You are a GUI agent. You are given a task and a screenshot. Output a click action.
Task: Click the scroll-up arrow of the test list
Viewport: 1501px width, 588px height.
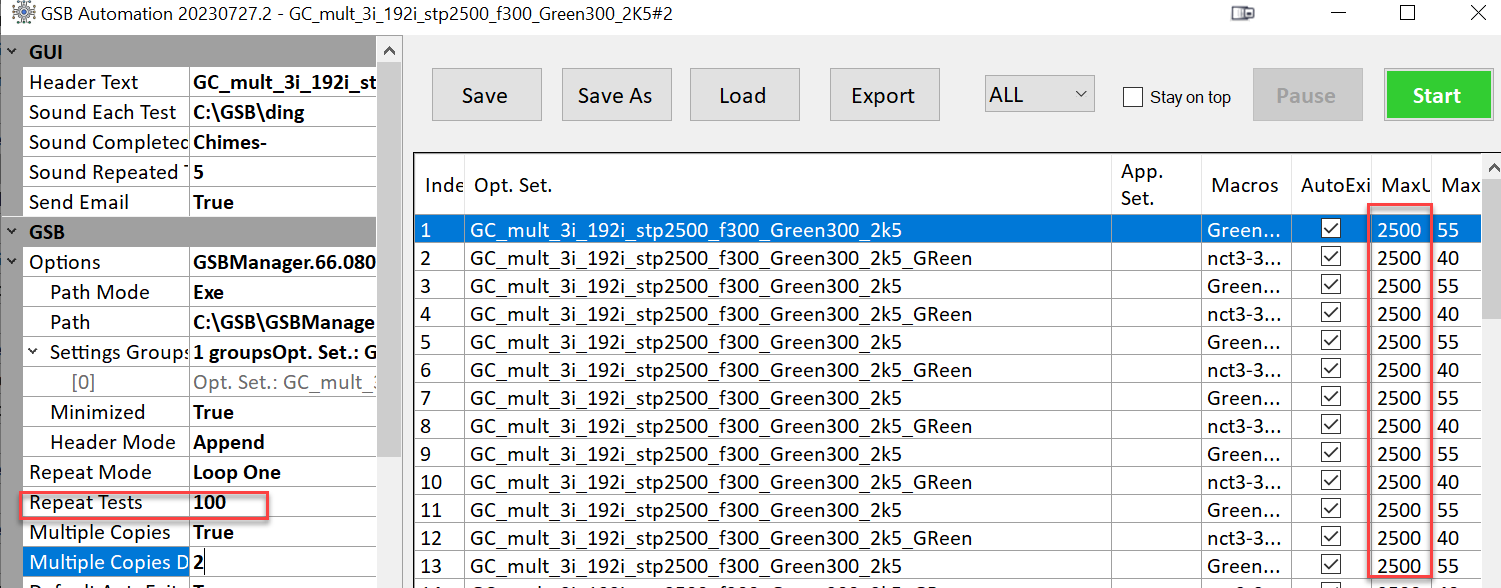click(1492, 166)
